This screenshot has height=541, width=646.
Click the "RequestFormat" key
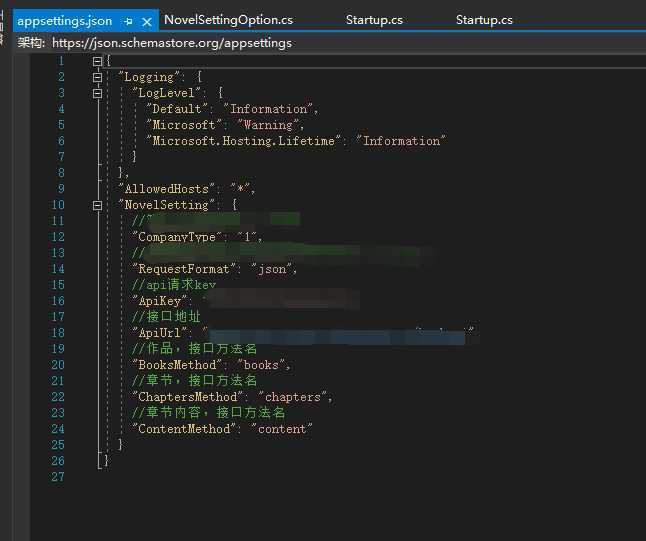click(x=184, y=269)
